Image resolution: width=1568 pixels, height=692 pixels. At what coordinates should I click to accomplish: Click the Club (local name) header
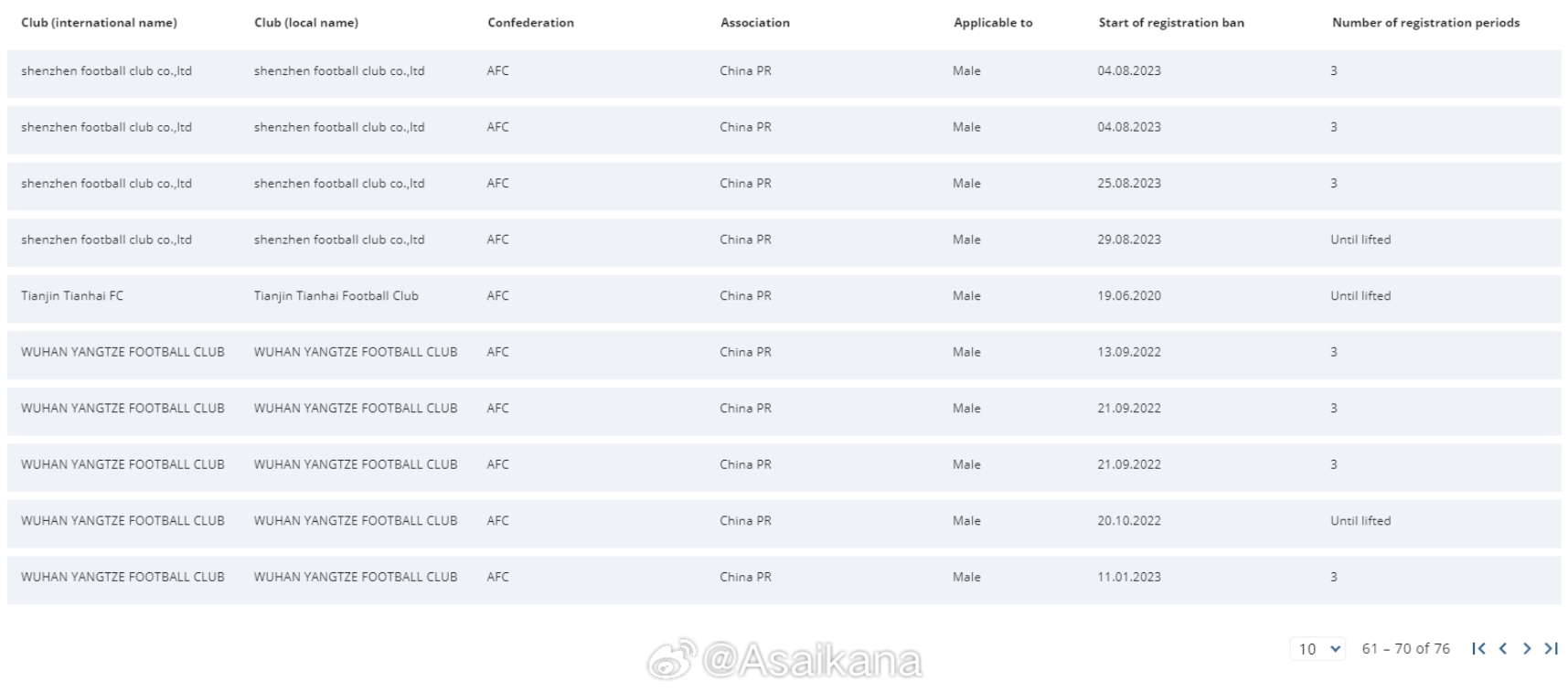[306, 23]
